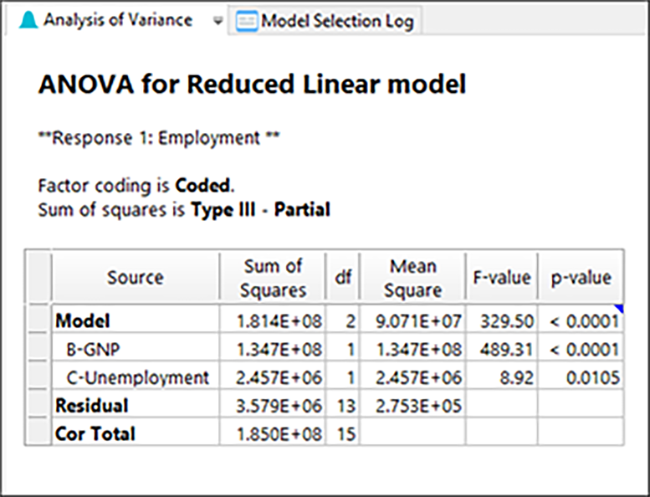The width and height of the screenshot is (650, 497).
Task: Click the row selector left of Model
Action: click(40, 320)
